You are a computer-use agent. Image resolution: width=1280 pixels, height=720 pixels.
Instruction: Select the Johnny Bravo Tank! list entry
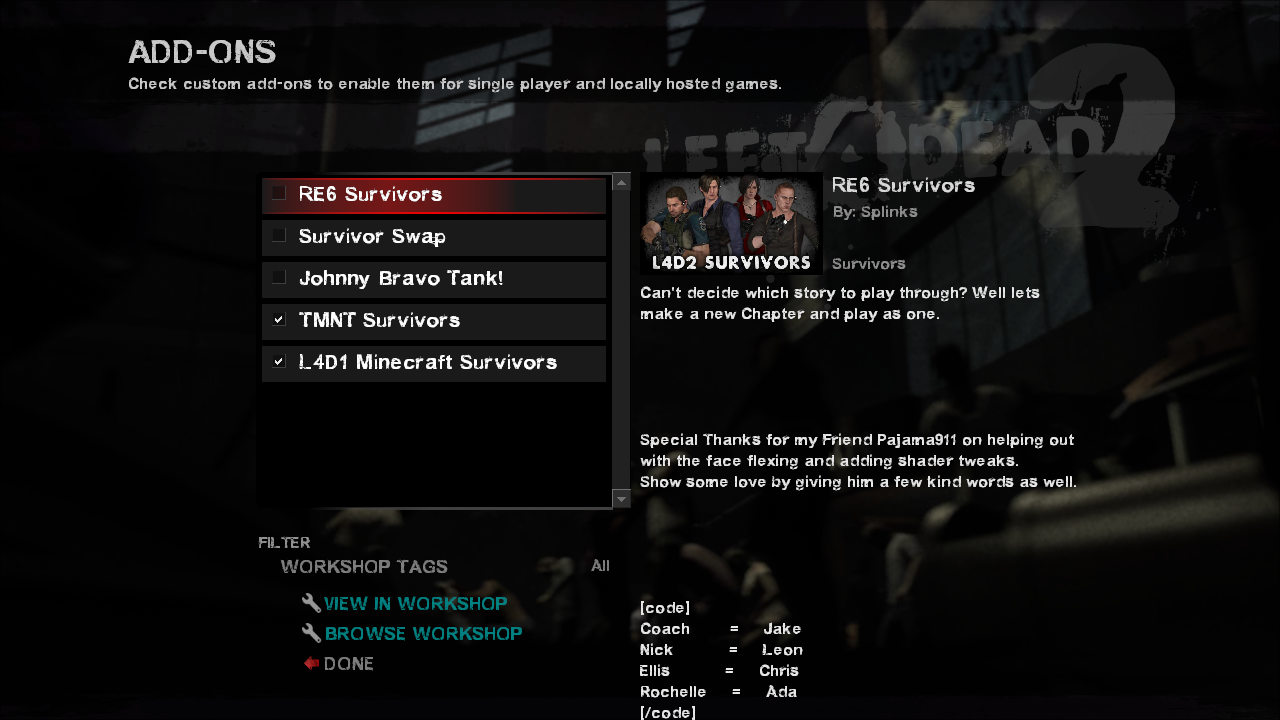click(434, 279)
